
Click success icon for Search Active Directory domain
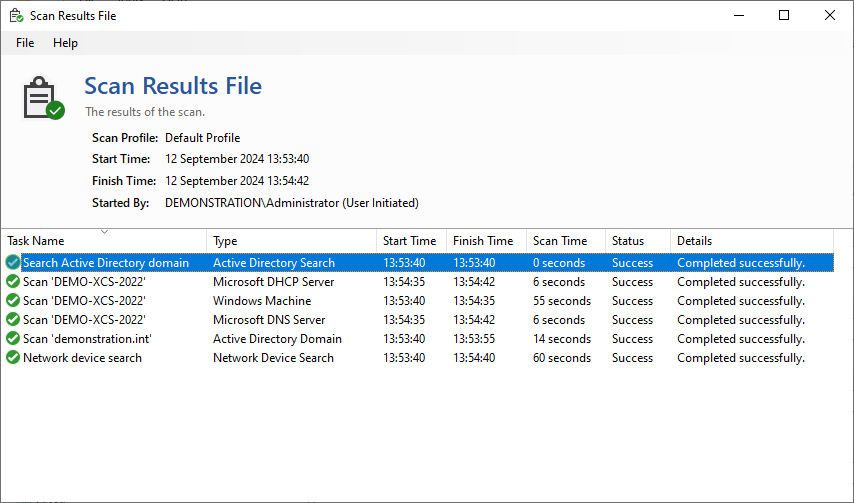pos(13,263)
